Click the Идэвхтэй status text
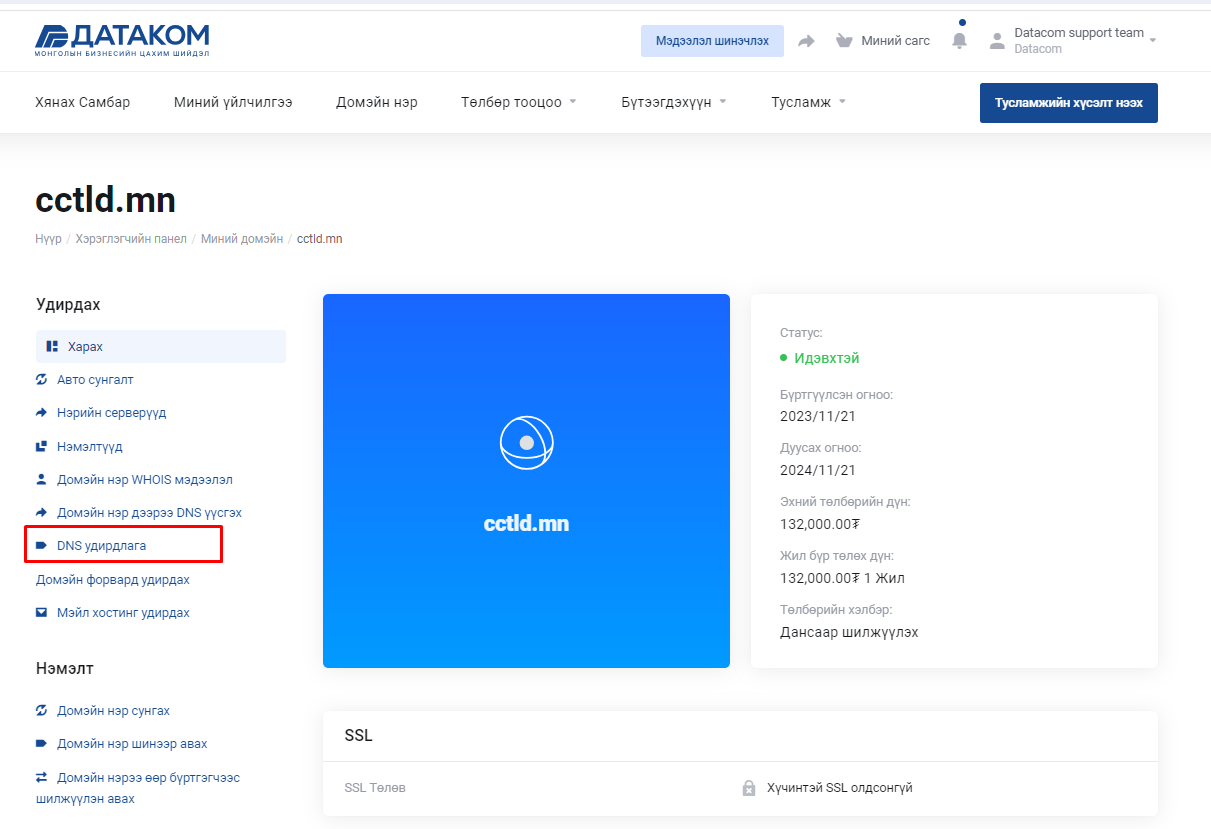The image size is (1211, 829). (x=827, y=358)
